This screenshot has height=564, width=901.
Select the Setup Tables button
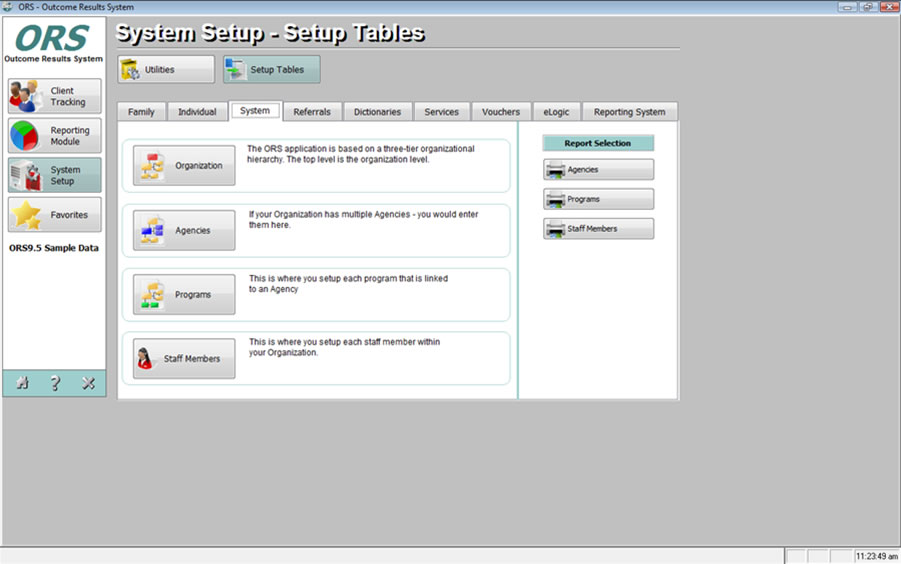point(272,69)
